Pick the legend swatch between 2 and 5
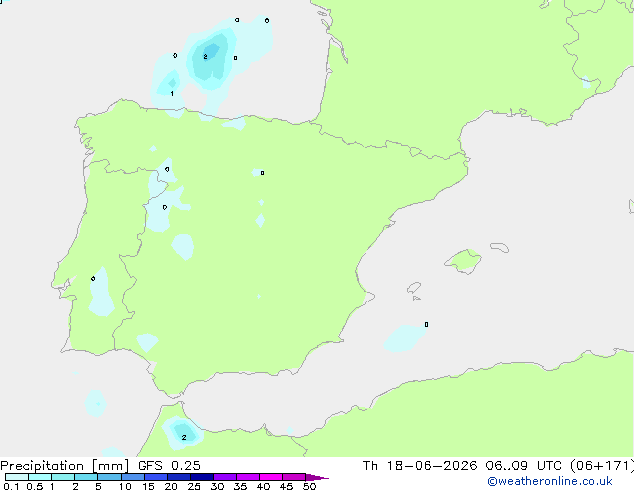The image size is (634, 490). point(87,477)
